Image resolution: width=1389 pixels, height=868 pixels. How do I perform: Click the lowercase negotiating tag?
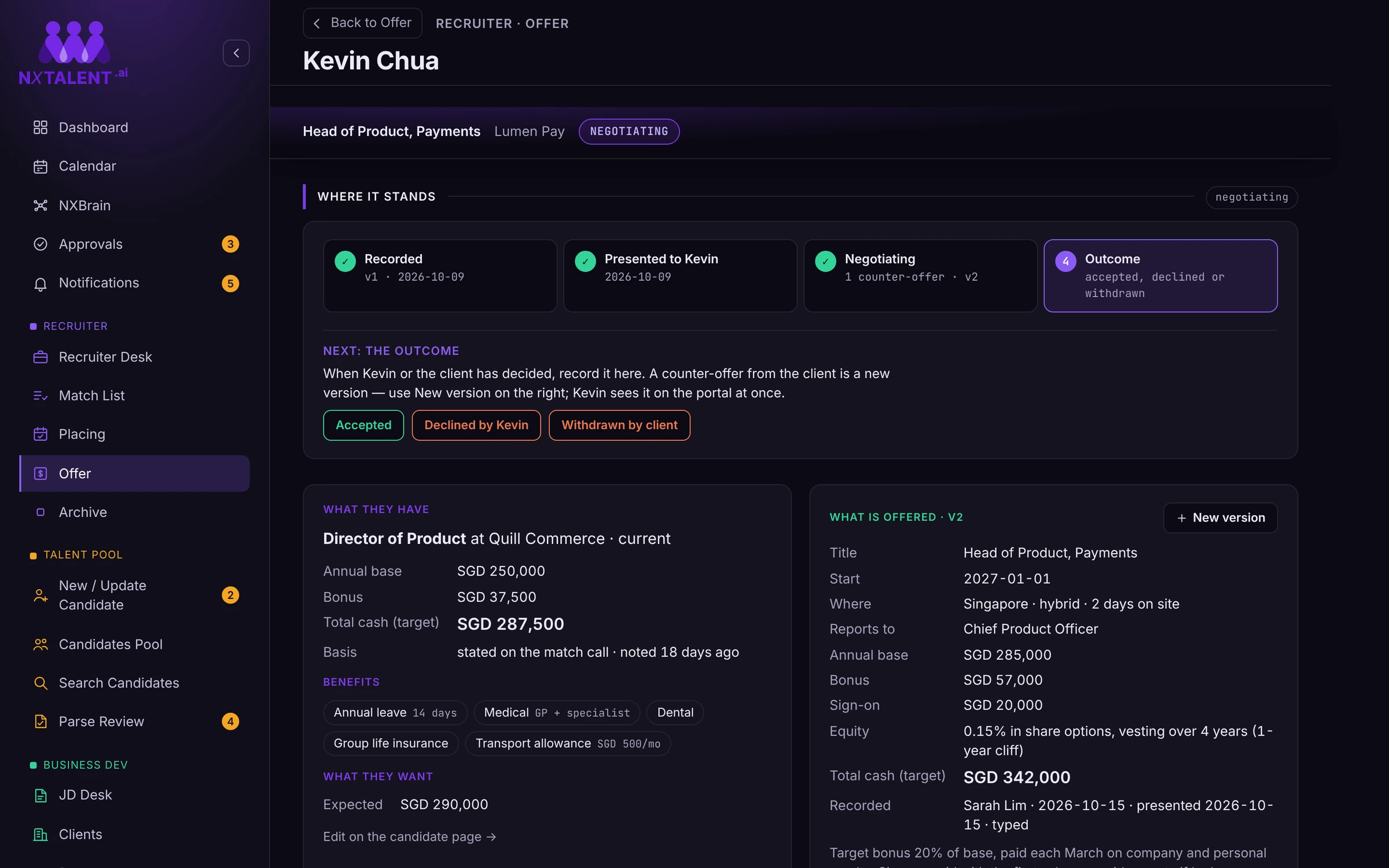point(1252,197)
